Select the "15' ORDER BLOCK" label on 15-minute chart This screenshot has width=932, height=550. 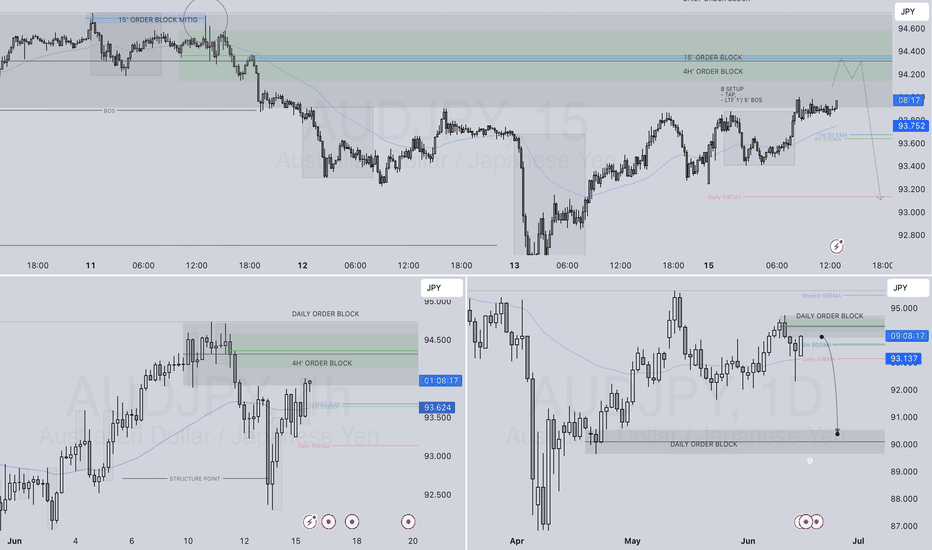pyautogui.click(x=713, y=58)
